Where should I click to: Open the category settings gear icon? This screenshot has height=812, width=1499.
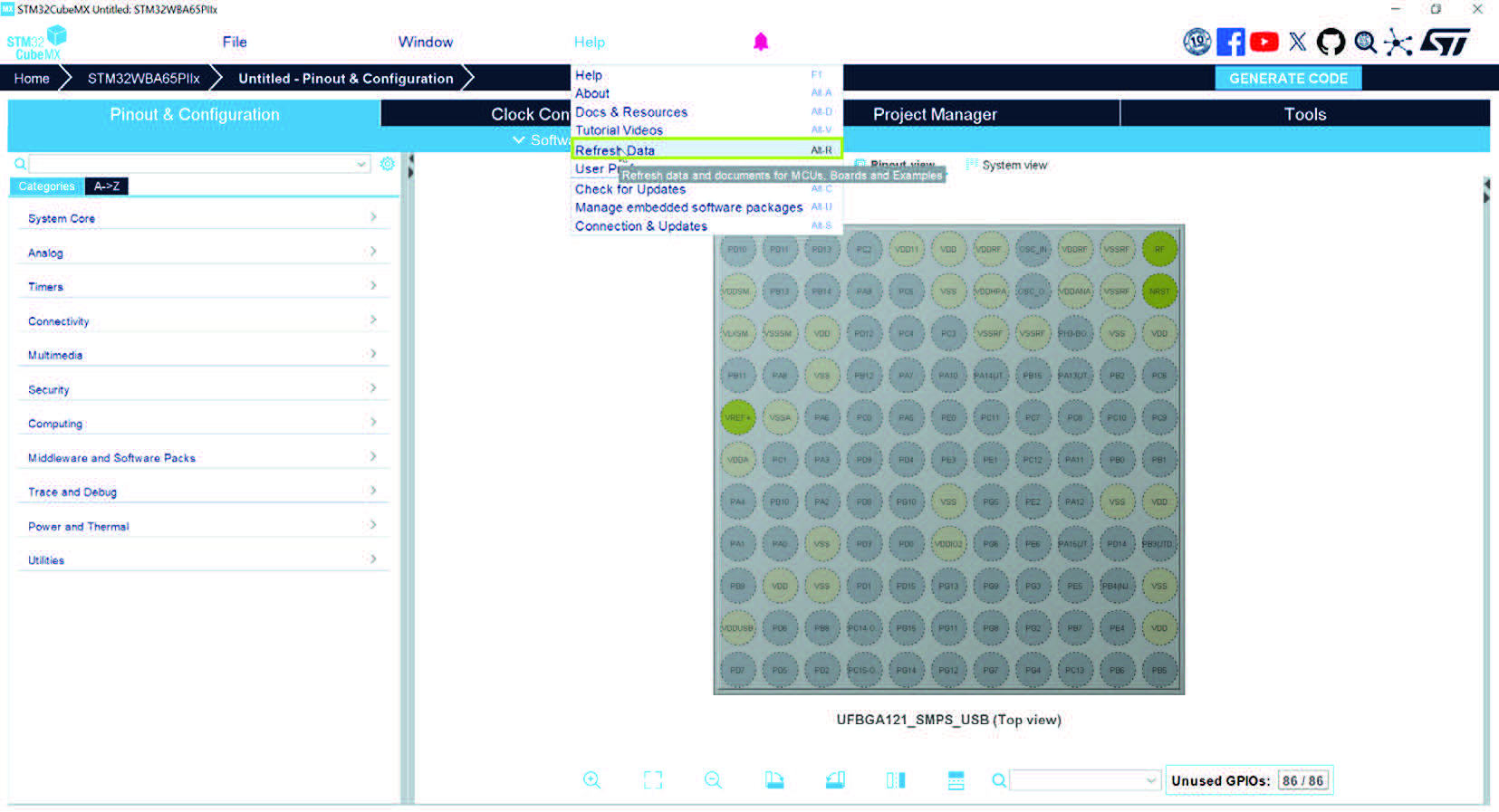[x=388, y=164]
